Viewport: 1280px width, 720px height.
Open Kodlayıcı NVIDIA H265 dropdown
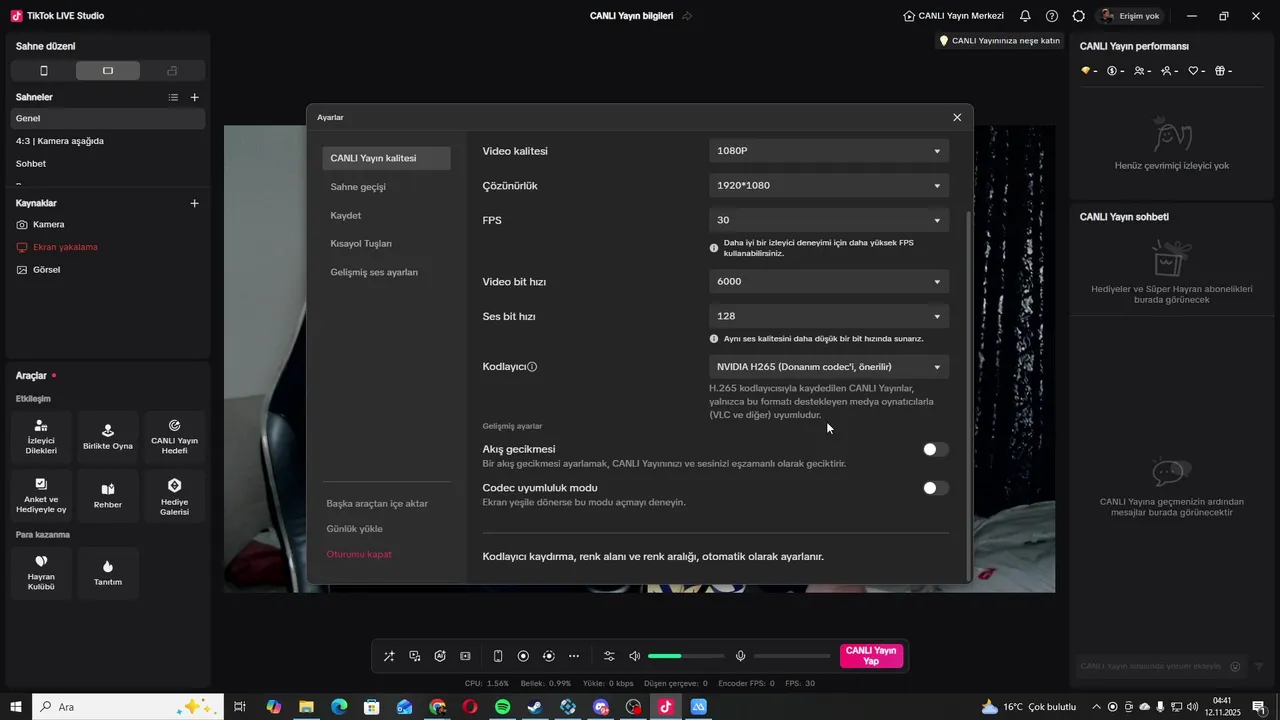(829, 367)
